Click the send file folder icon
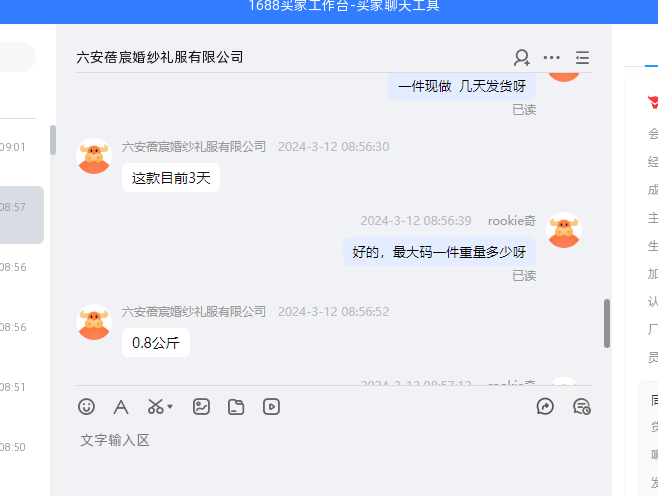Image resolution: width=658 pixels, height=496 pixels. [x=236, y=407]
